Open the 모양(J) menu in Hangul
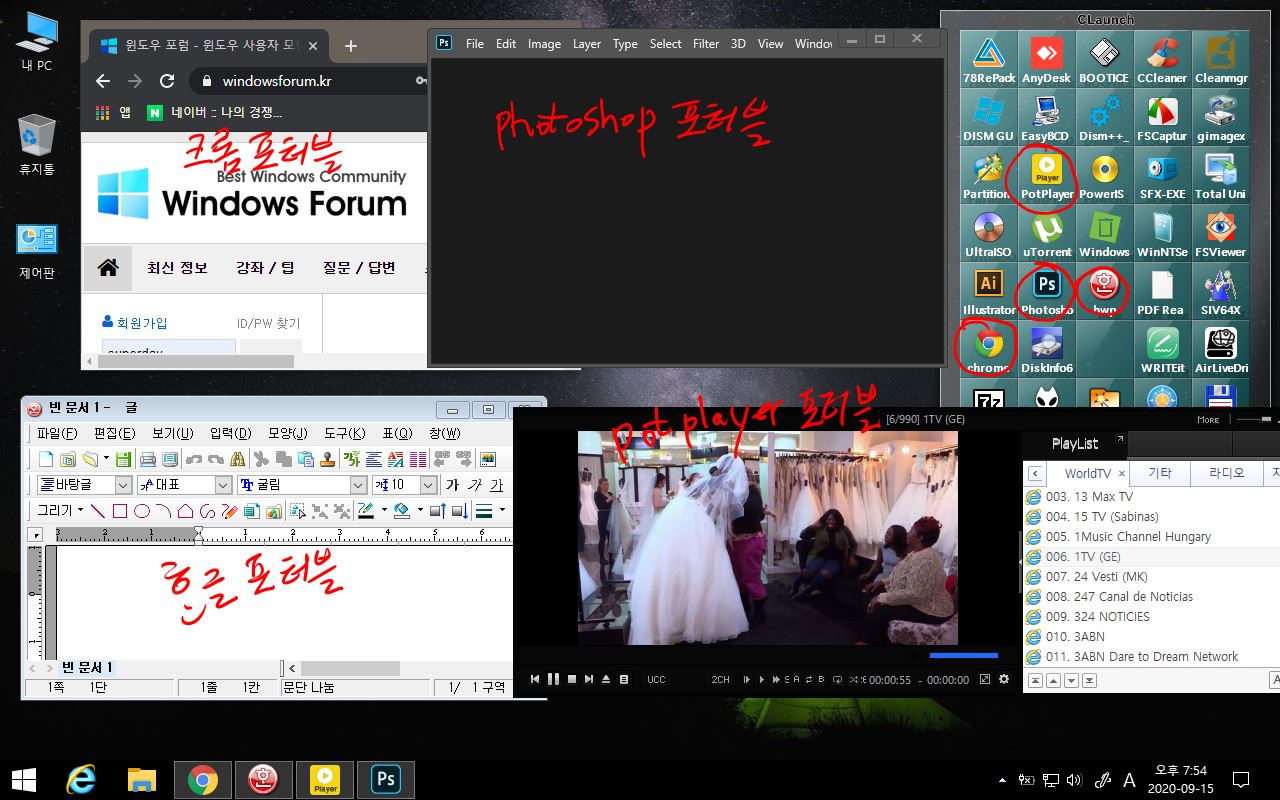The width and height of the screenshot is (1280, 800). 288,433
